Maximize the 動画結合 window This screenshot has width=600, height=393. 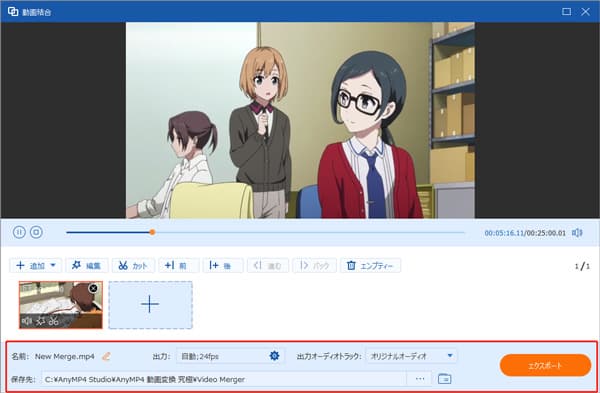point(566,12)
